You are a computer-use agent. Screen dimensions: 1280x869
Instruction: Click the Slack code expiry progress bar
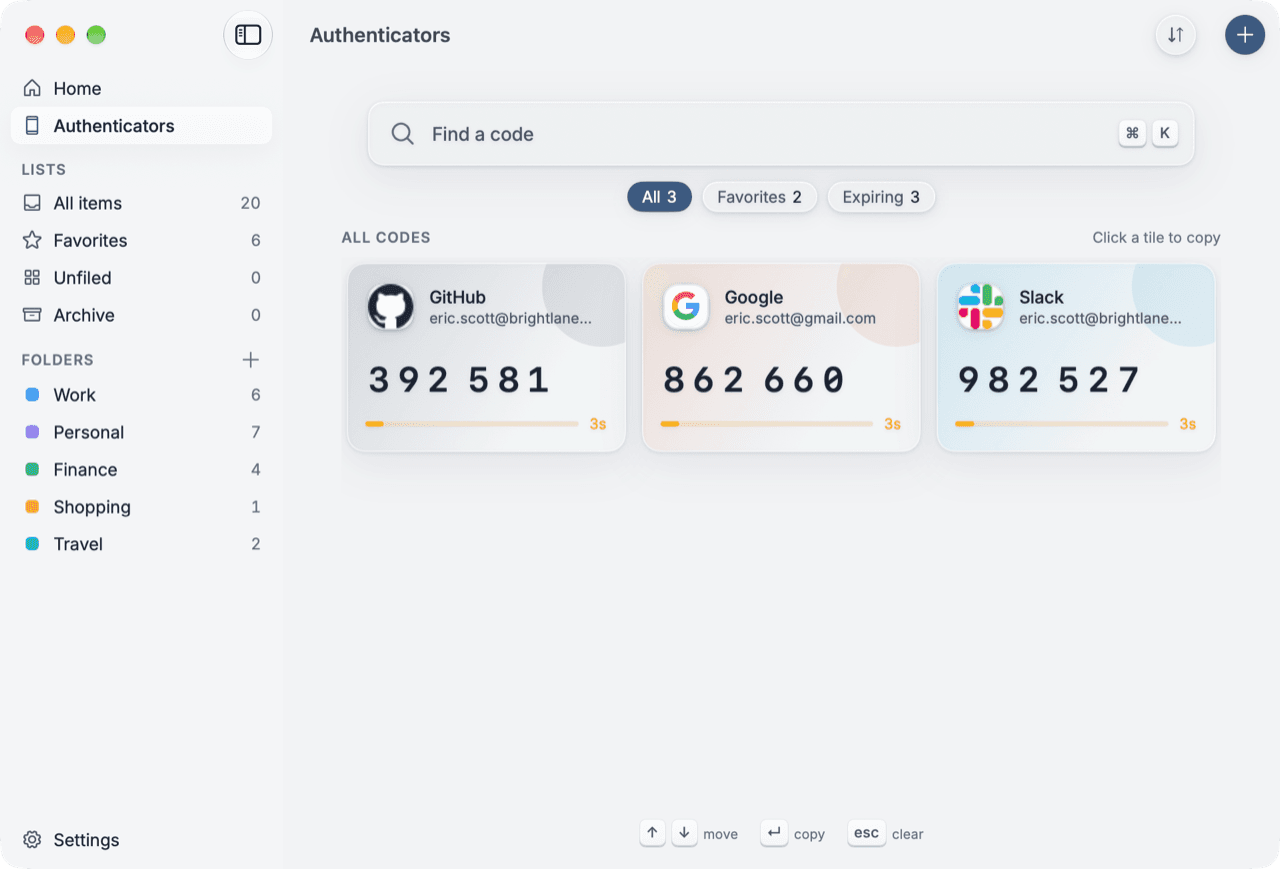point(1062,424)
